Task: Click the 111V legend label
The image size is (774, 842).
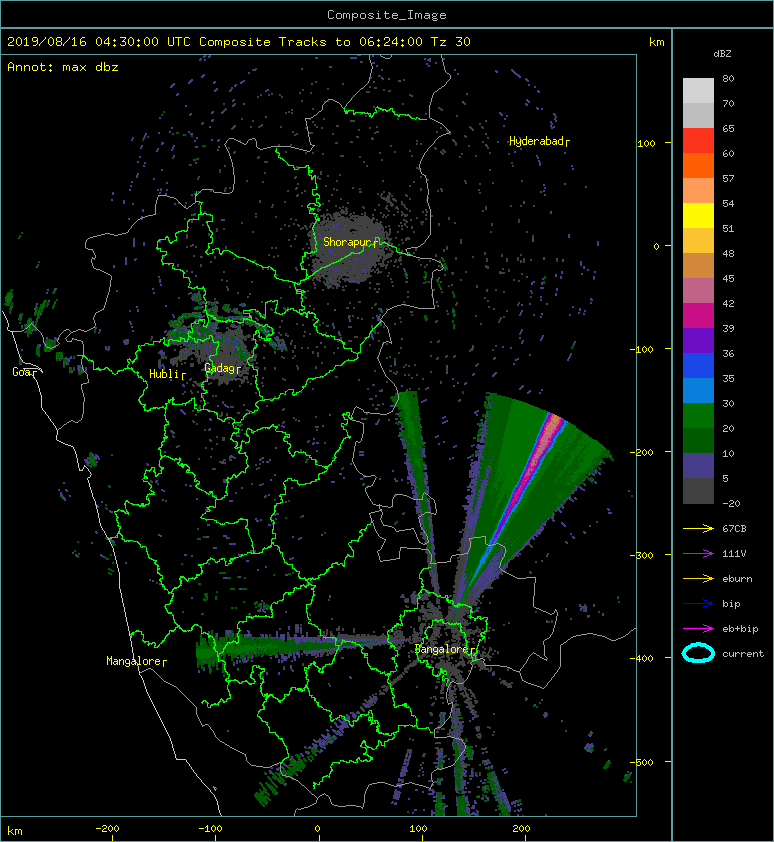Action: 734,554
